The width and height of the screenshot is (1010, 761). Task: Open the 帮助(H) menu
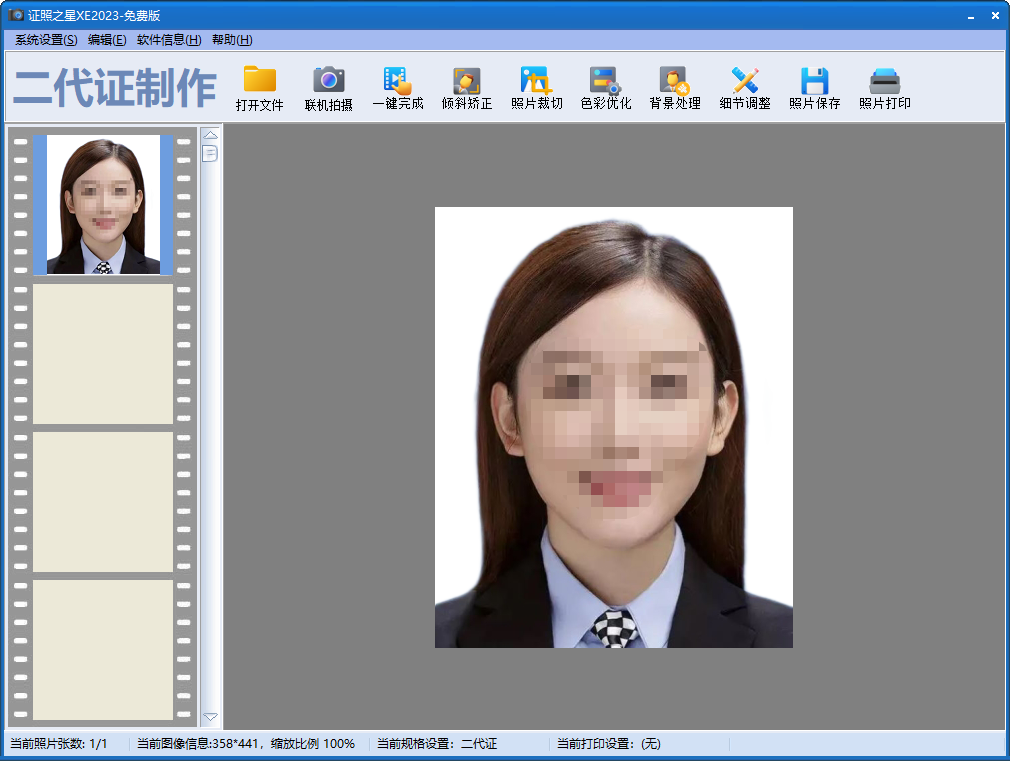232,40
